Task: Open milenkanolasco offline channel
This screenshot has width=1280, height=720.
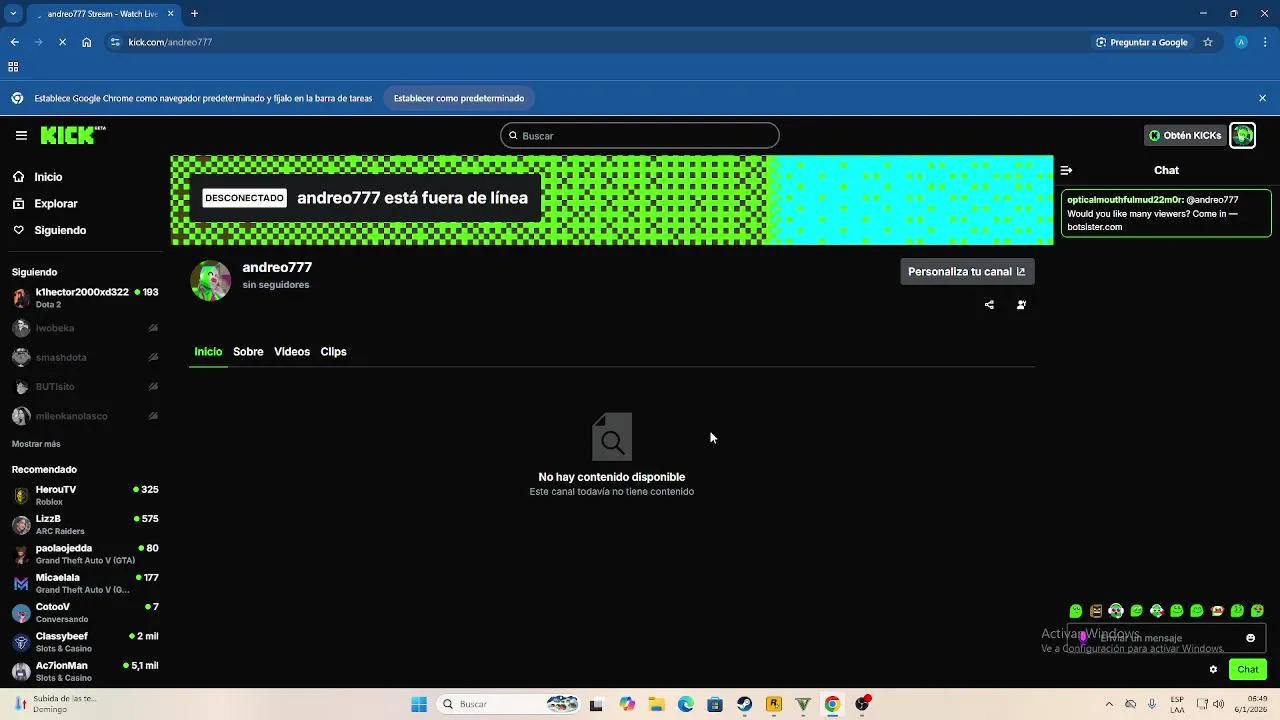Action: pos(85,416)
